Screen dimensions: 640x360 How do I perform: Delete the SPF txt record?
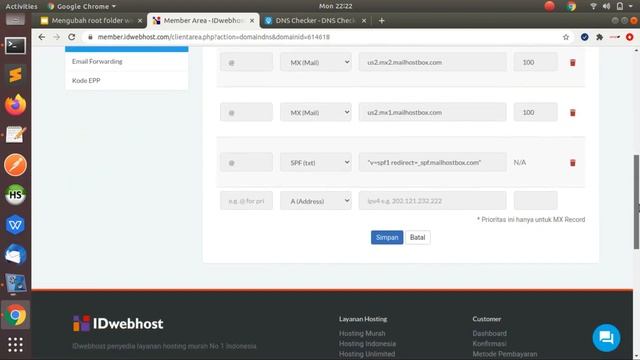(572, 163)
